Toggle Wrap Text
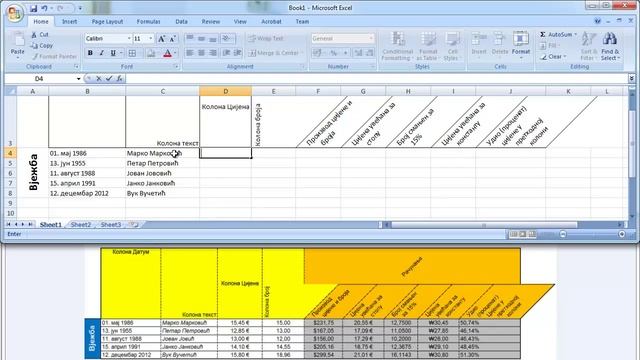 click(x=265, y=38)
